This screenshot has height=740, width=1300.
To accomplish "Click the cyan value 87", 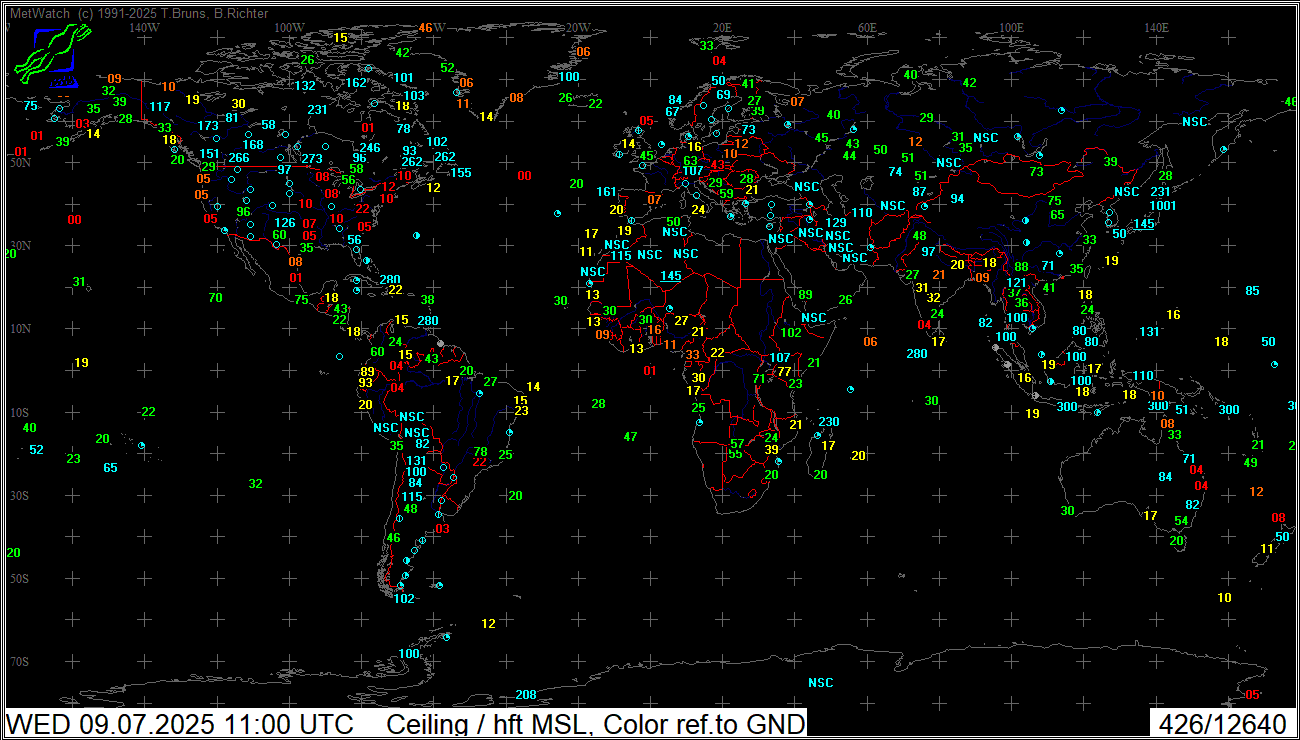I will point(920,192).
